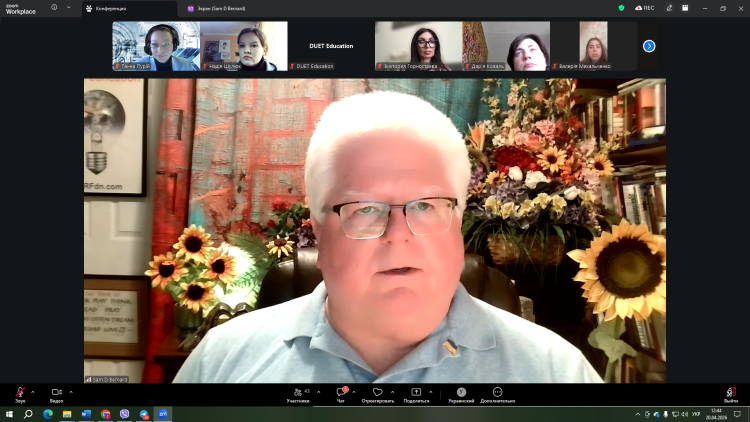Toggle the camera with Видео button

pos(56,393)
